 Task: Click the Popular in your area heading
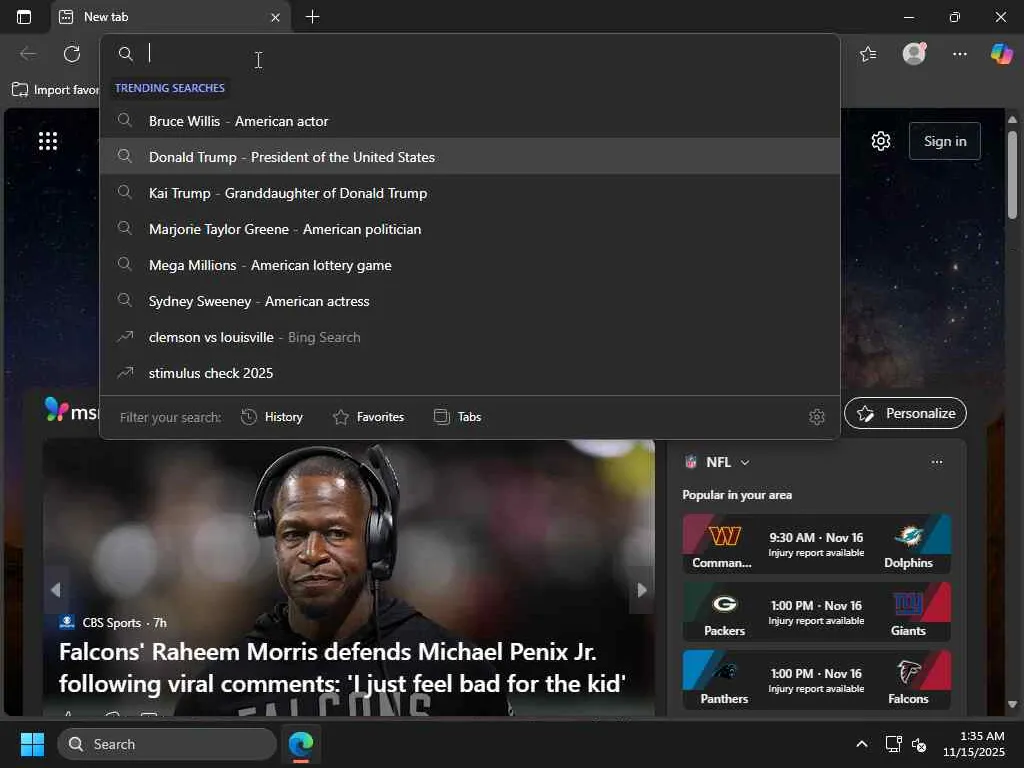[x=737, y=494]
